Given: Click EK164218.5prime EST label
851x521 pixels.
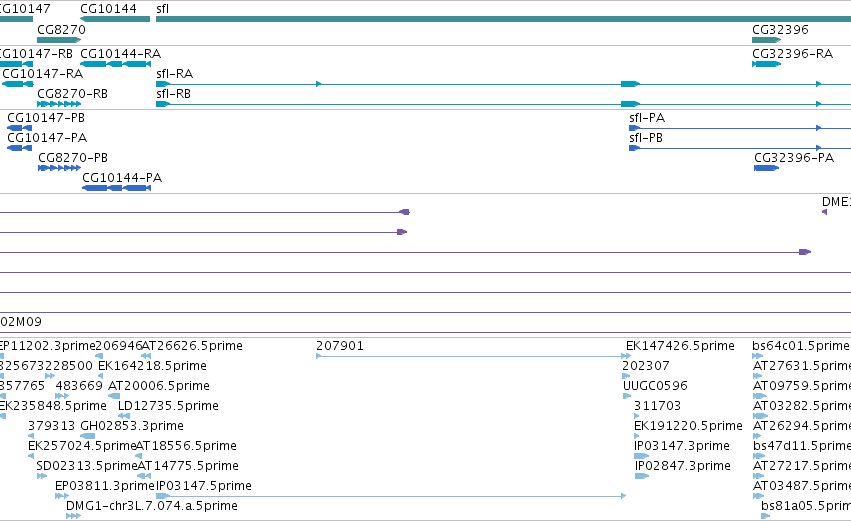Looking at the screenshot, I should coord(153,366).
